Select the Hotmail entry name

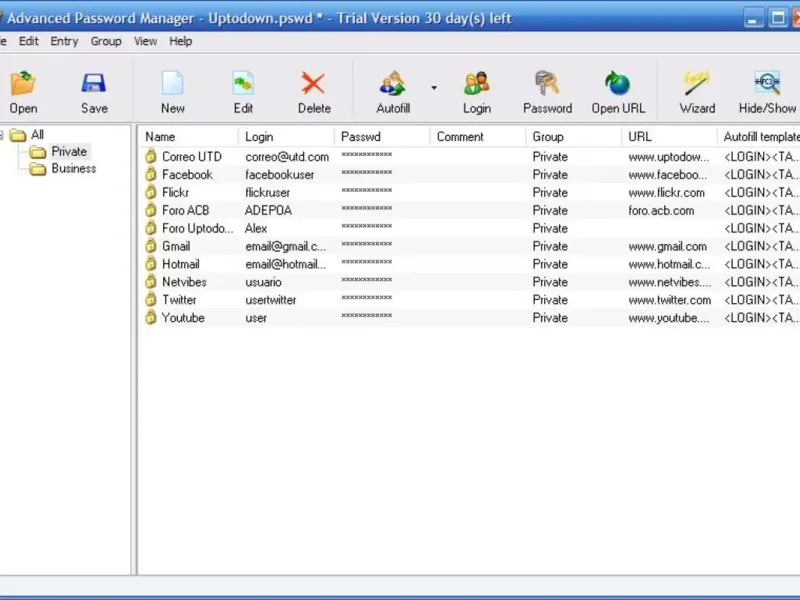181,264
